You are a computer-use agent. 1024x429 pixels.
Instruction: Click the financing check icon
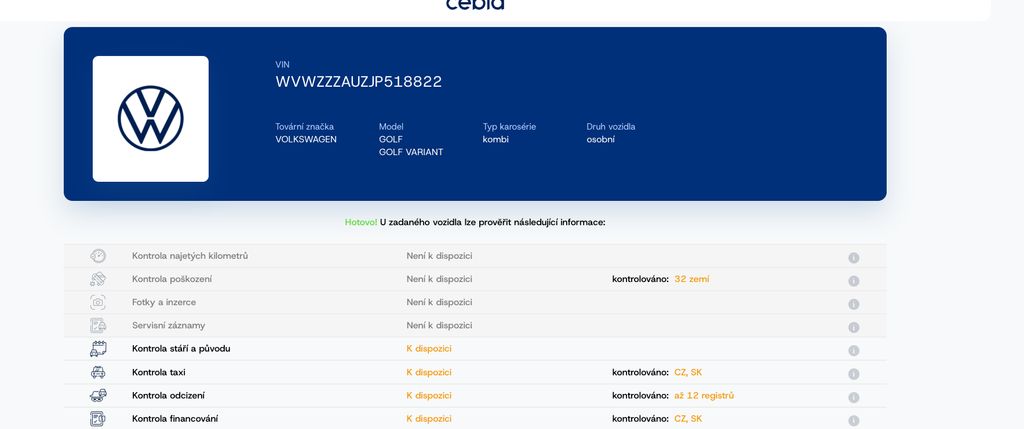pyautogui.click(x=98, y=419)
